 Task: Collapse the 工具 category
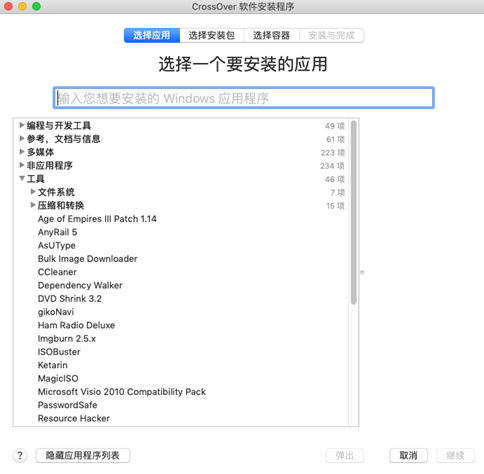[22, 179]
